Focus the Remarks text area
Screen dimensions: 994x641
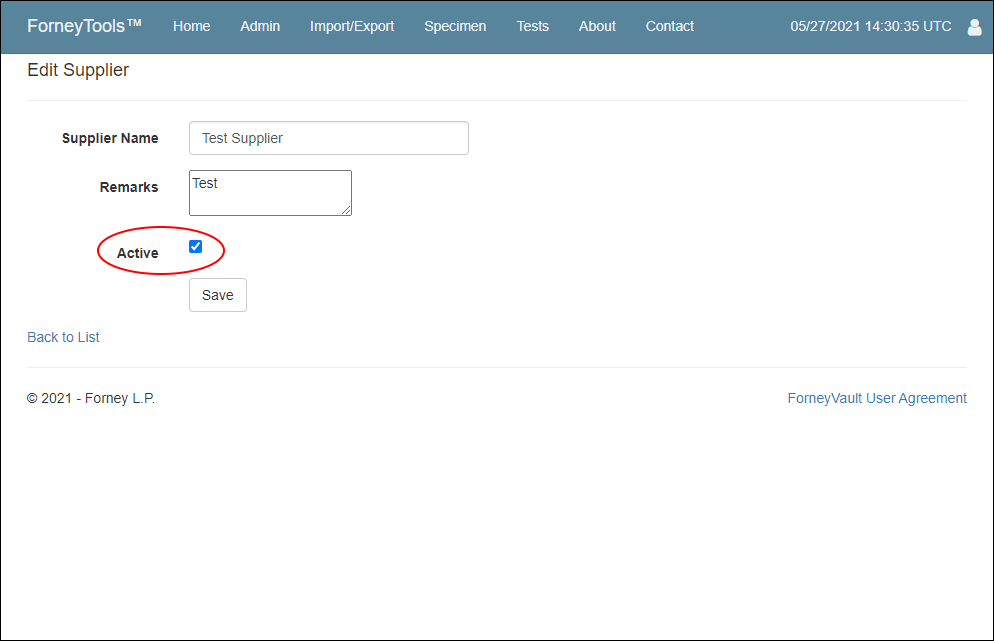point(270,193)
